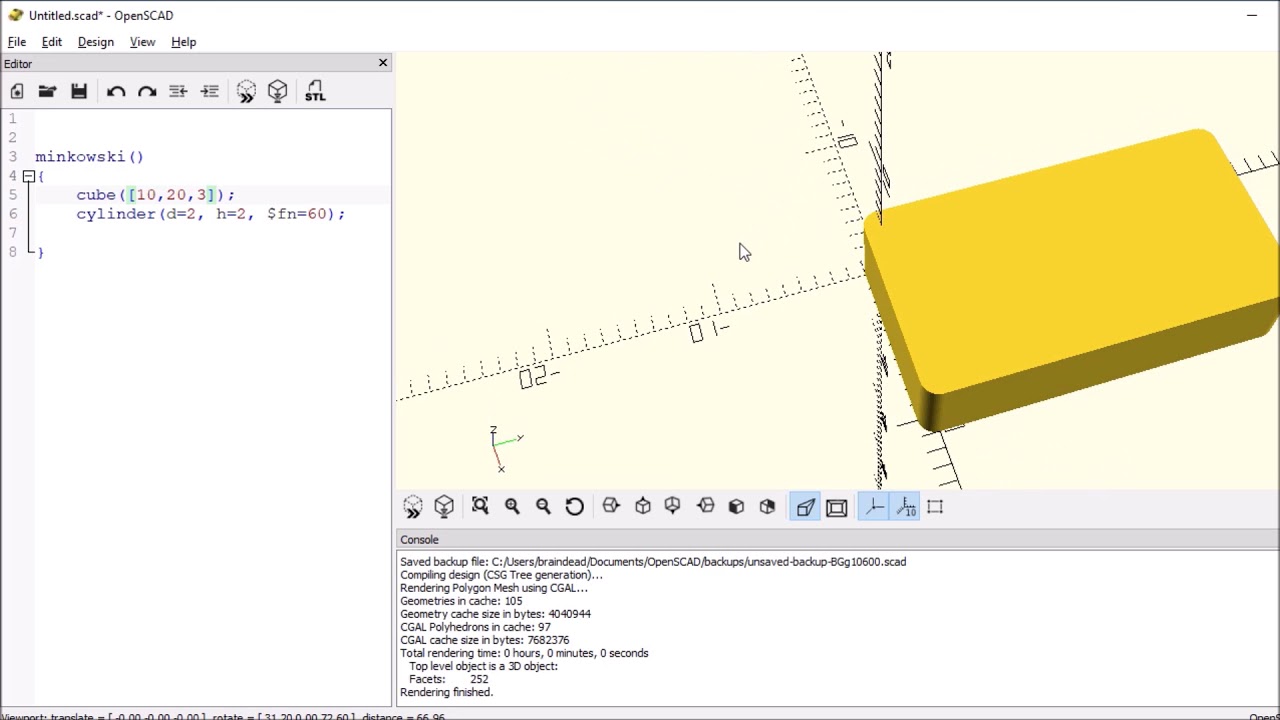The image size is (1280, 720).
Task: Toggle Show Axes
Action: pos(875,507)
